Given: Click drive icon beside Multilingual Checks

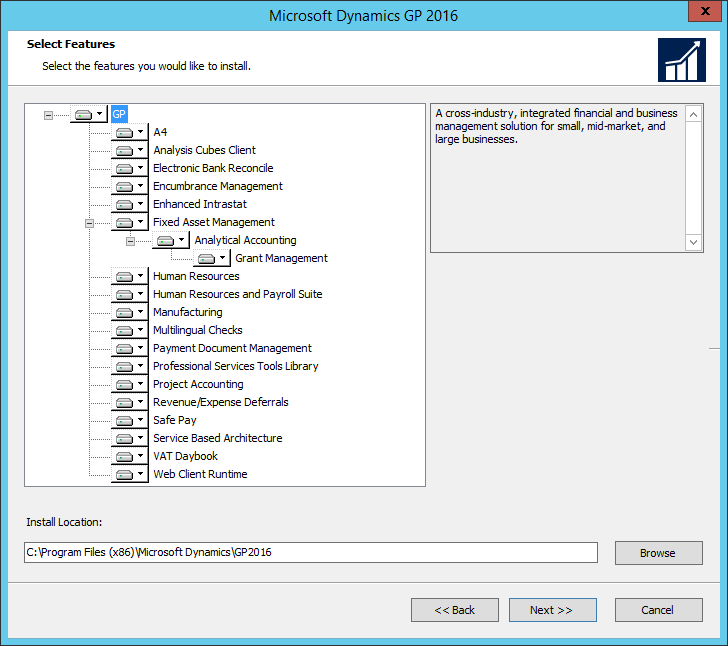Looking at the screenshot, I should (x=130, y=331).
